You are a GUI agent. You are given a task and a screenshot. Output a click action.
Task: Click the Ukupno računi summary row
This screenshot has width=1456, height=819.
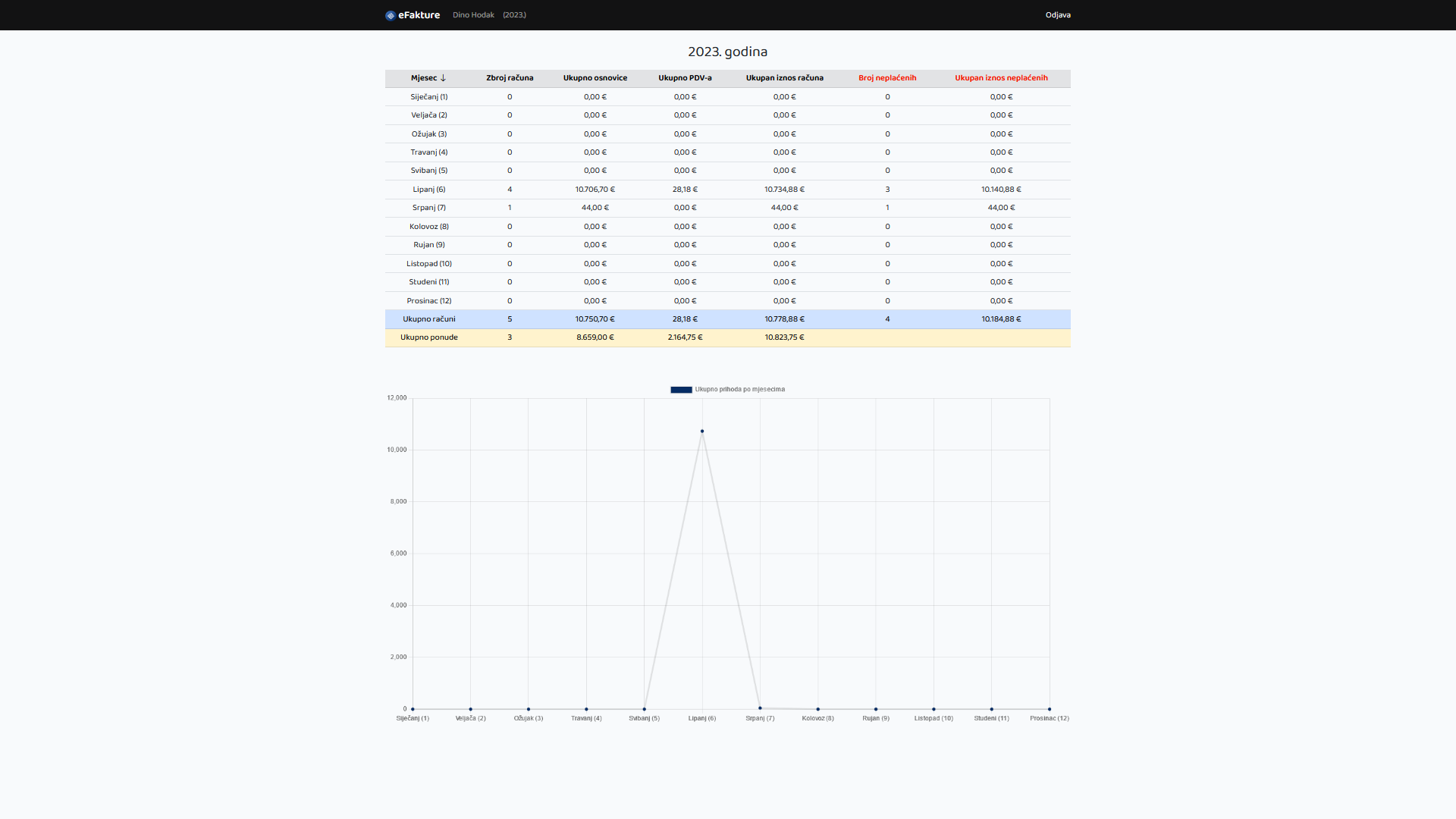[x=429, y=319]
